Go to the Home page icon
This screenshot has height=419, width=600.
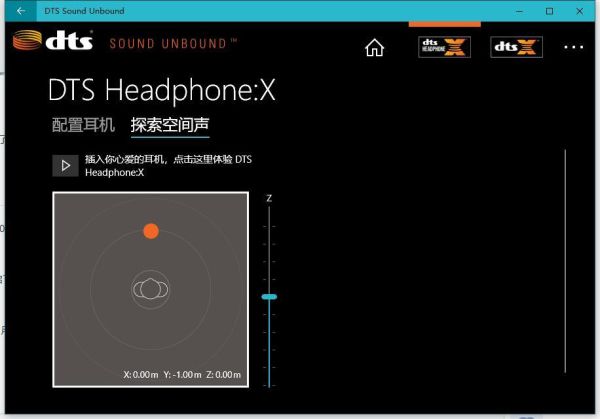[374, 47]
